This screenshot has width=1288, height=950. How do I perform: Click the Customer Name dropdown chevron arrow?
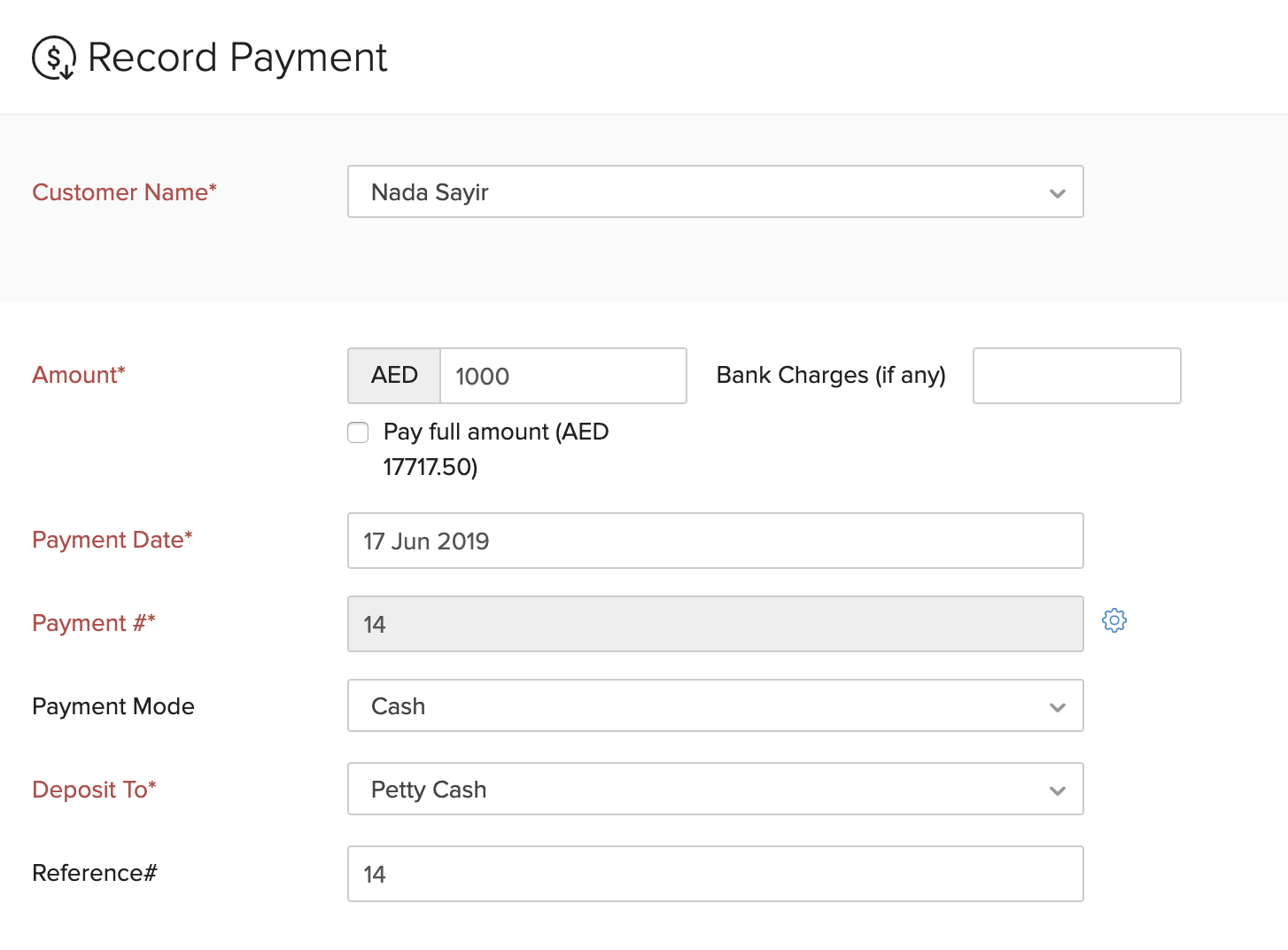coord(1057,193)
